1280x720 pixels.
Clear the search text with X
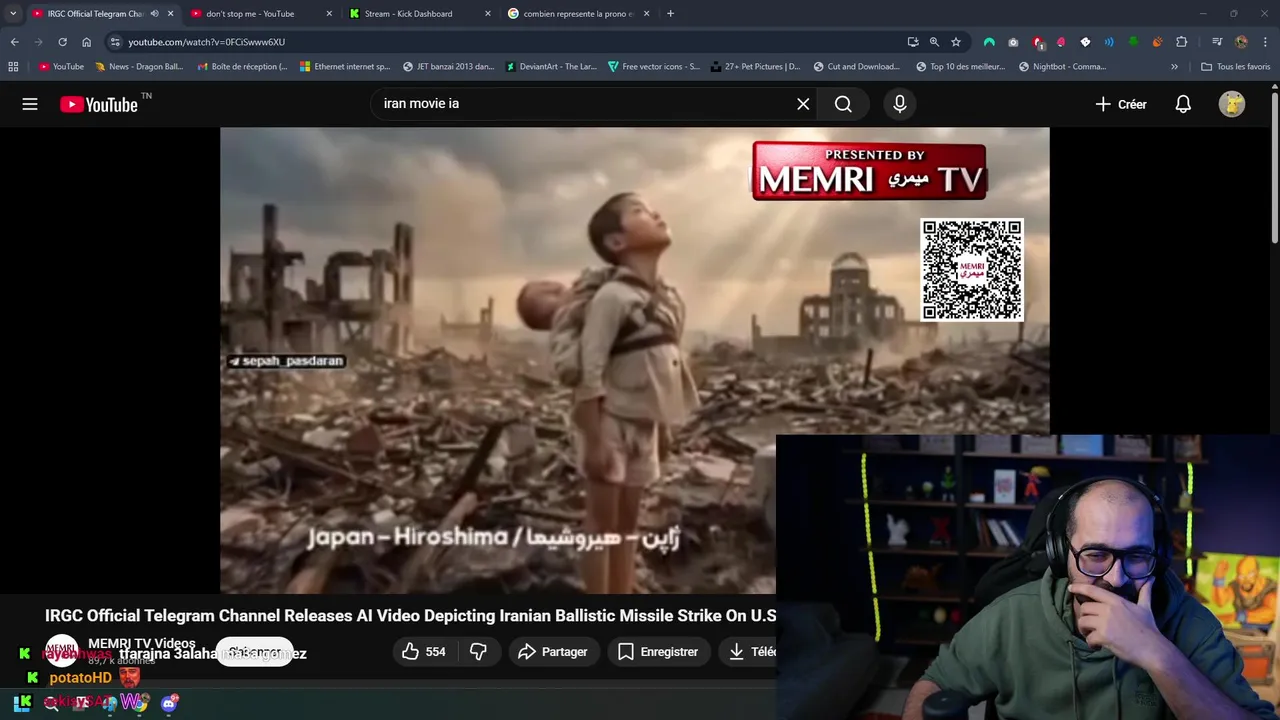click(x=803, y=104)
